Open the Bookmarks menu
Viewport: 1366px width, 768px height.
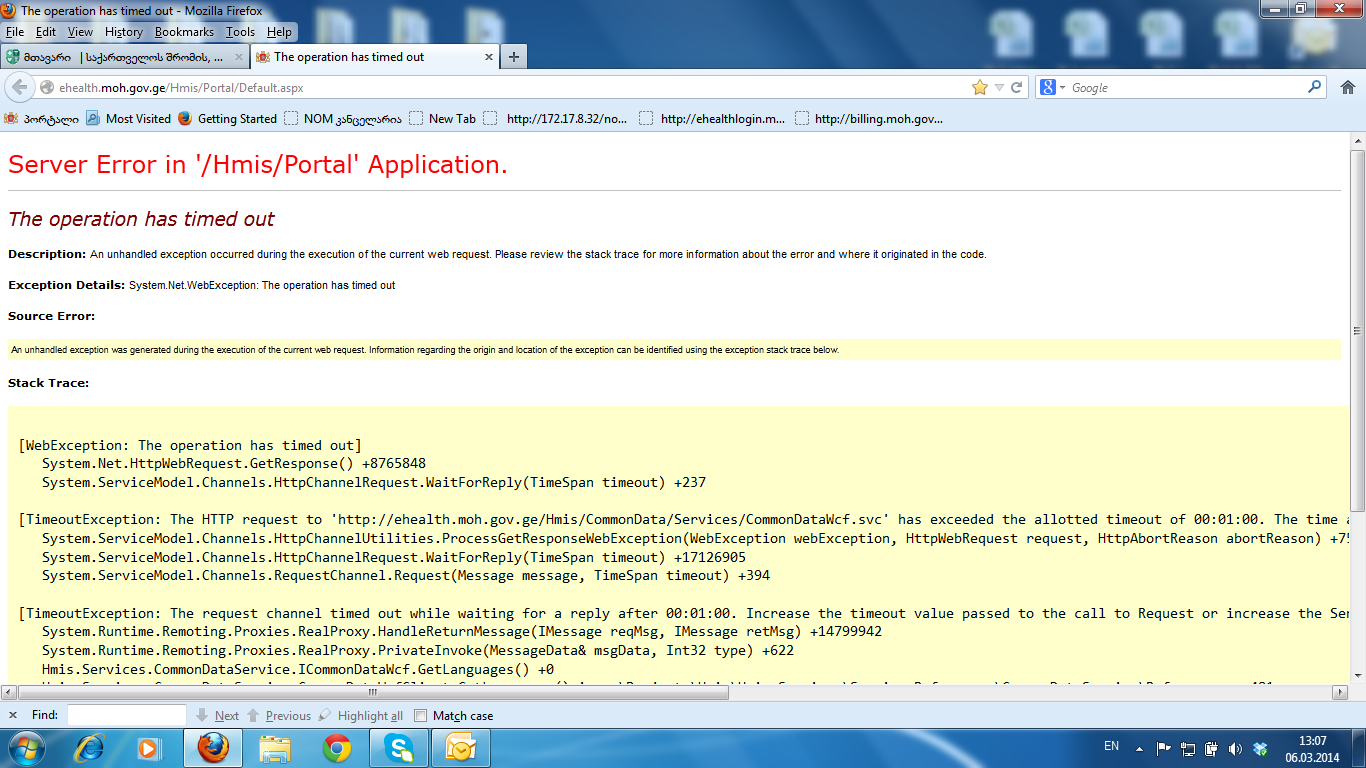click(184, 32)
